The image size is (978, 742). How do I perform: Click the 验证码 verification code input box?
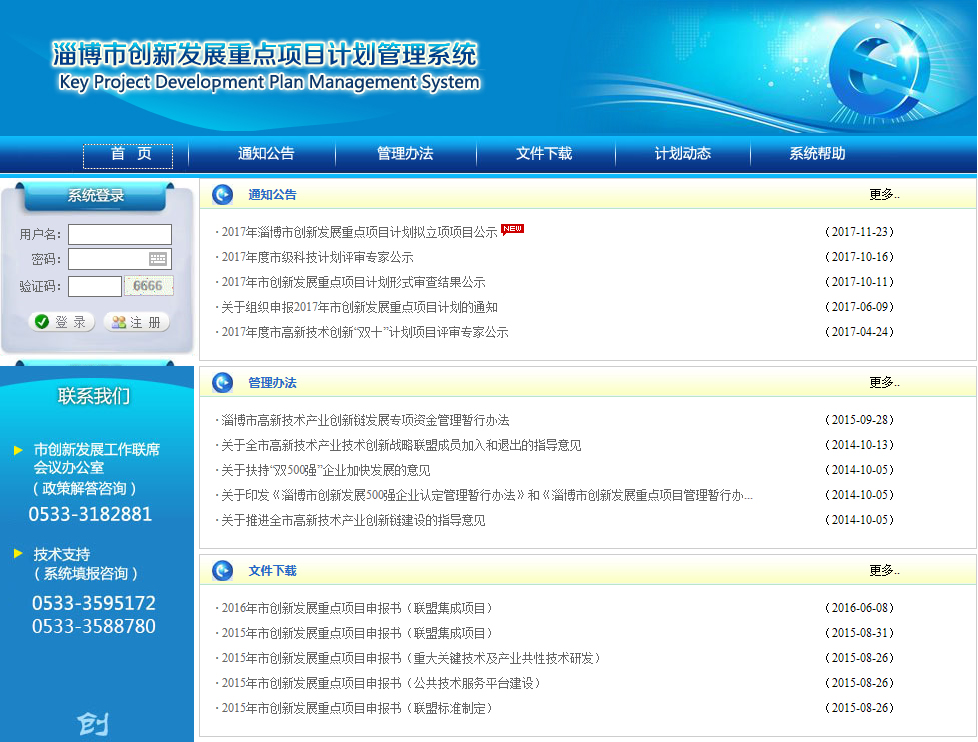(x=95, y=286)
